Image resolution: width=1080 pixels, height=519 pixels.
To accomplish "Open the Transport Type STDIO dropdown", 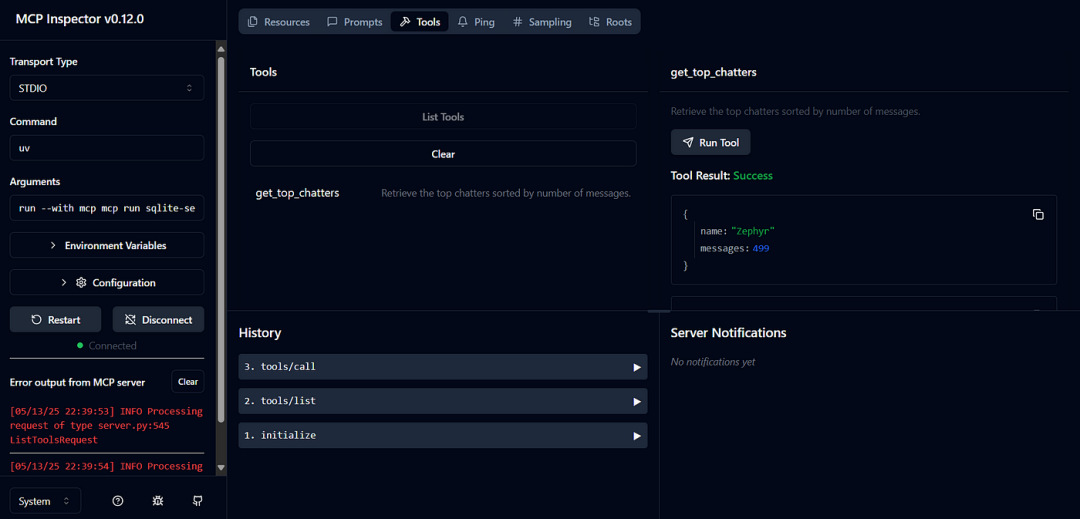I will tap(106, 88).
